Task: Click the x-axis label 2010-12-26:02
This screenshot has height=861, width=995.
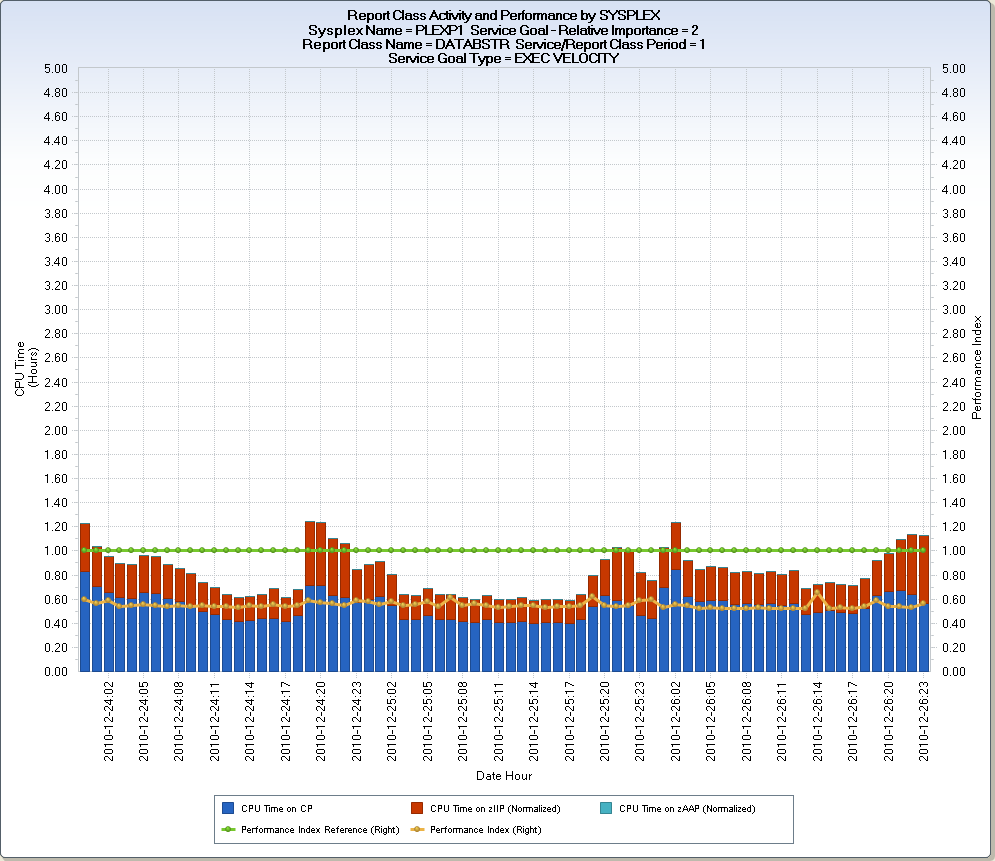Action: click(676, 722)
